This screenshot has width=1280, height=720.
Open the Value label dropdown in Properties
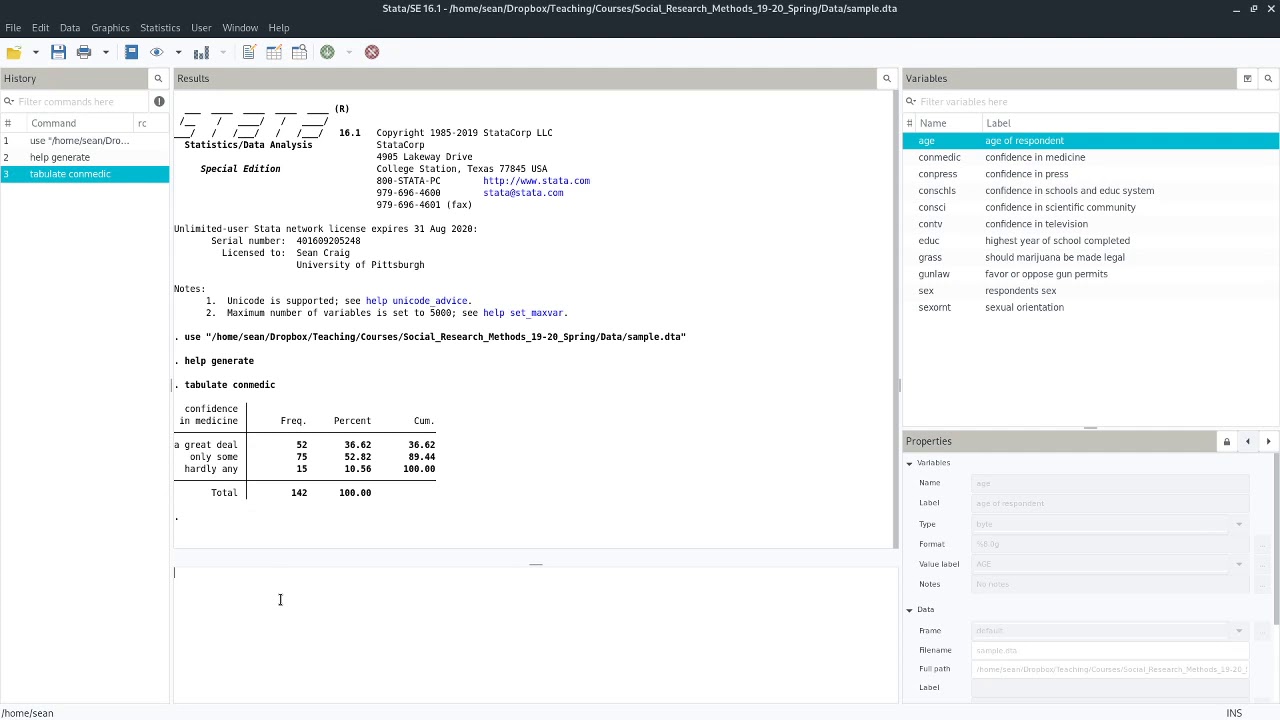(x=1238, y=564)
